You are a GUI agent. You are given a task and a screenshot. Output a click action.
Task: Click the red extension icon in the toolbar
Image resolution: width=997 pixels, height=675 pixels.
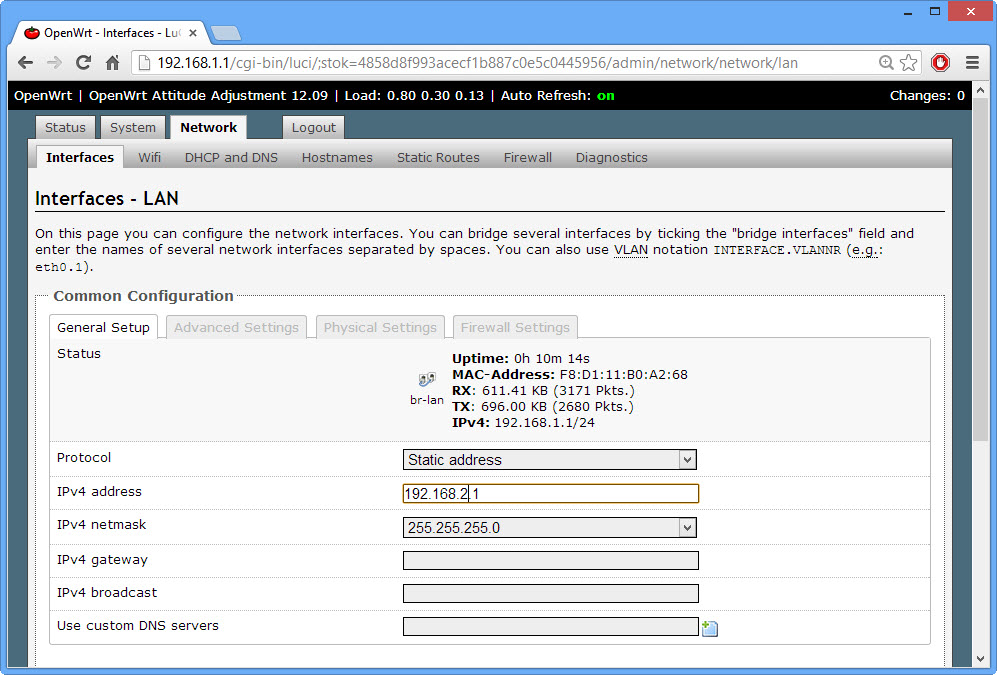click(940, 63)
